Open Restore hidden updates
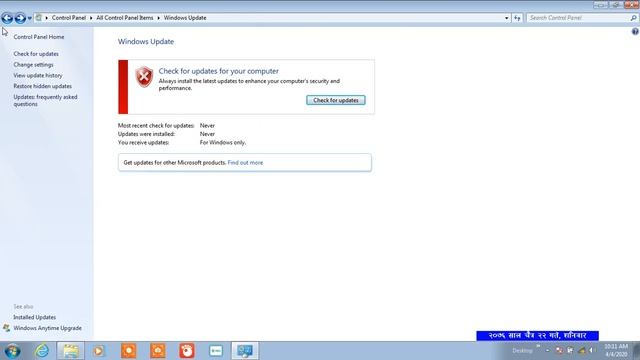This screenshot has height=360, width=640. click(x=42, y=86)
